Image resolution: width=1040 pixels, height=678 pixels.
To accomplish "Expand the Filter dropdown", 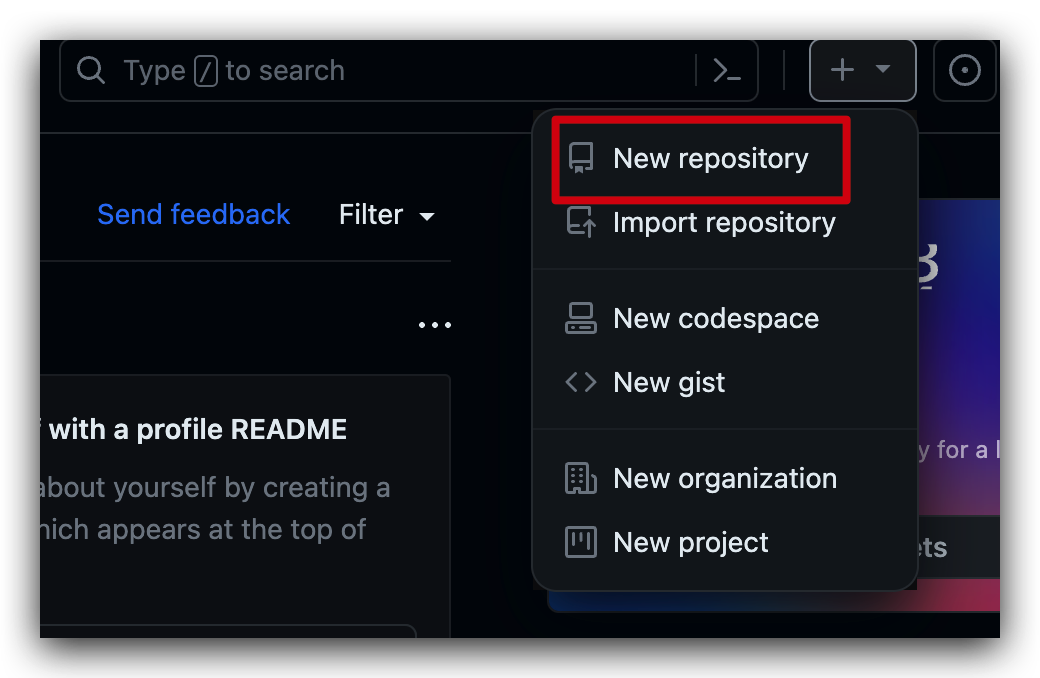I will click(x=386, y=215).
